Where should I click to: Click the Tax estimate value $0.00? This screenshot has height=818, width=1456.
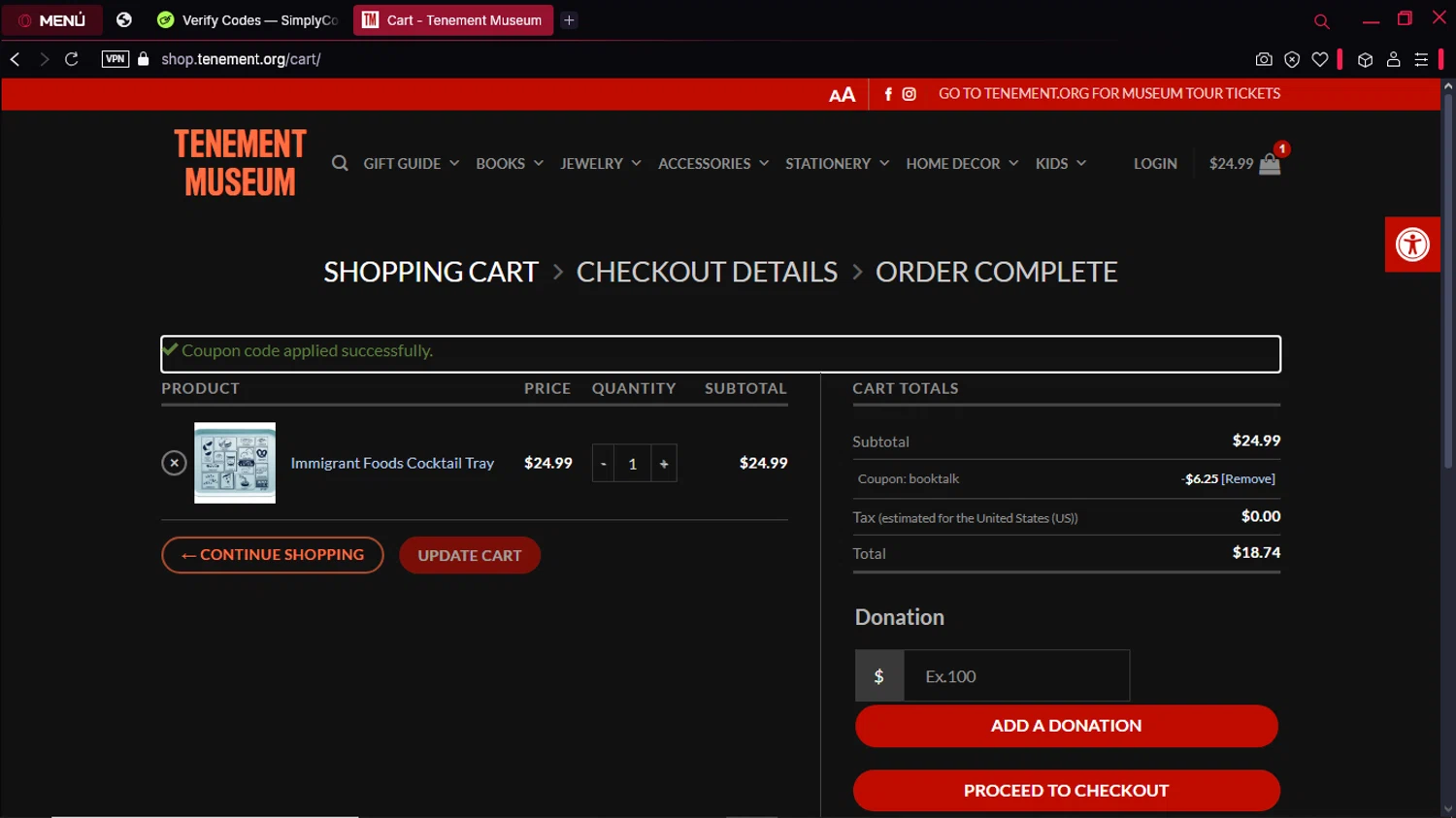[x=1261, y=516]
